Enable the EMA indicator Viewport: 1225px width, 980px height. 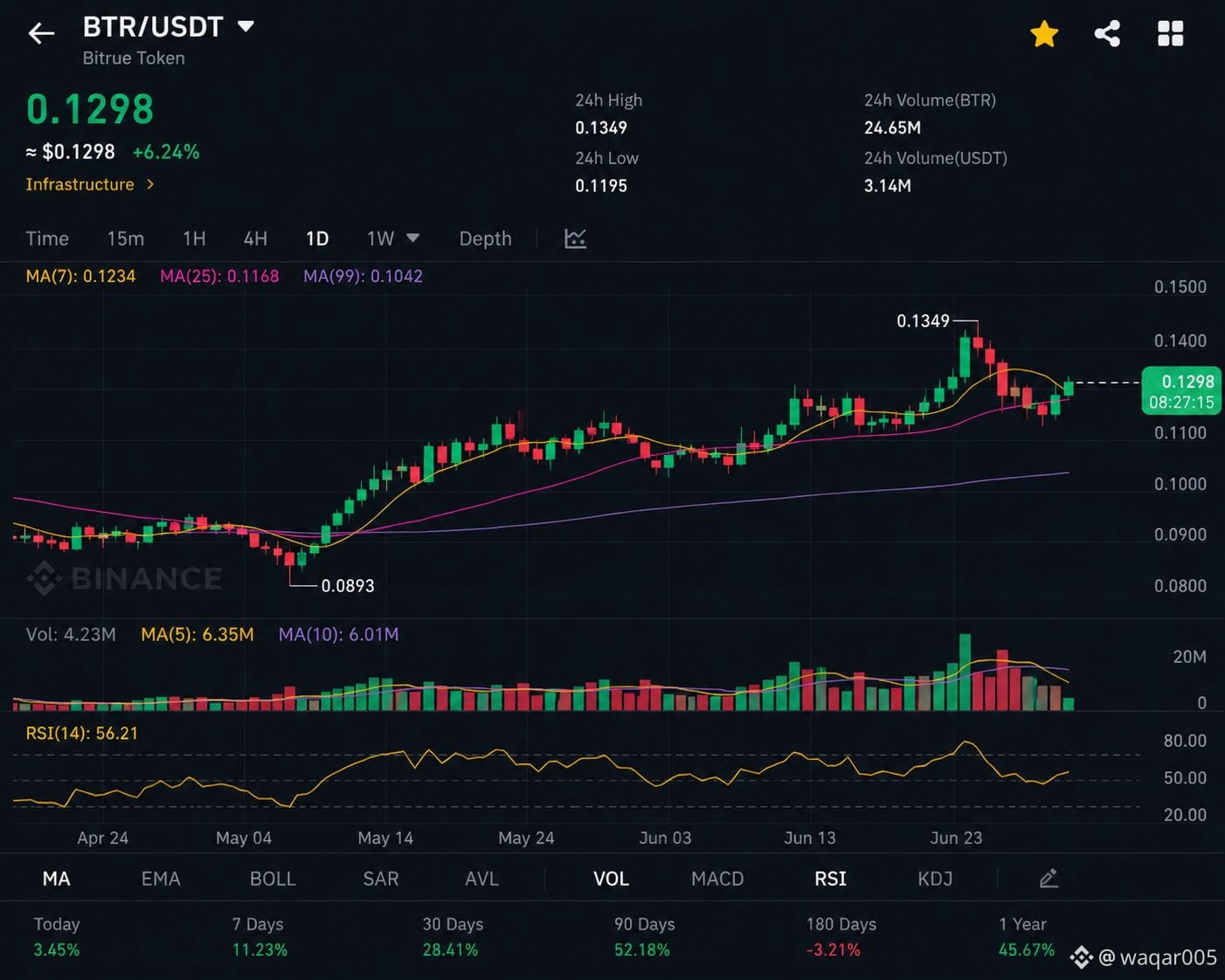pyautogui.click(x=161, y=879)
